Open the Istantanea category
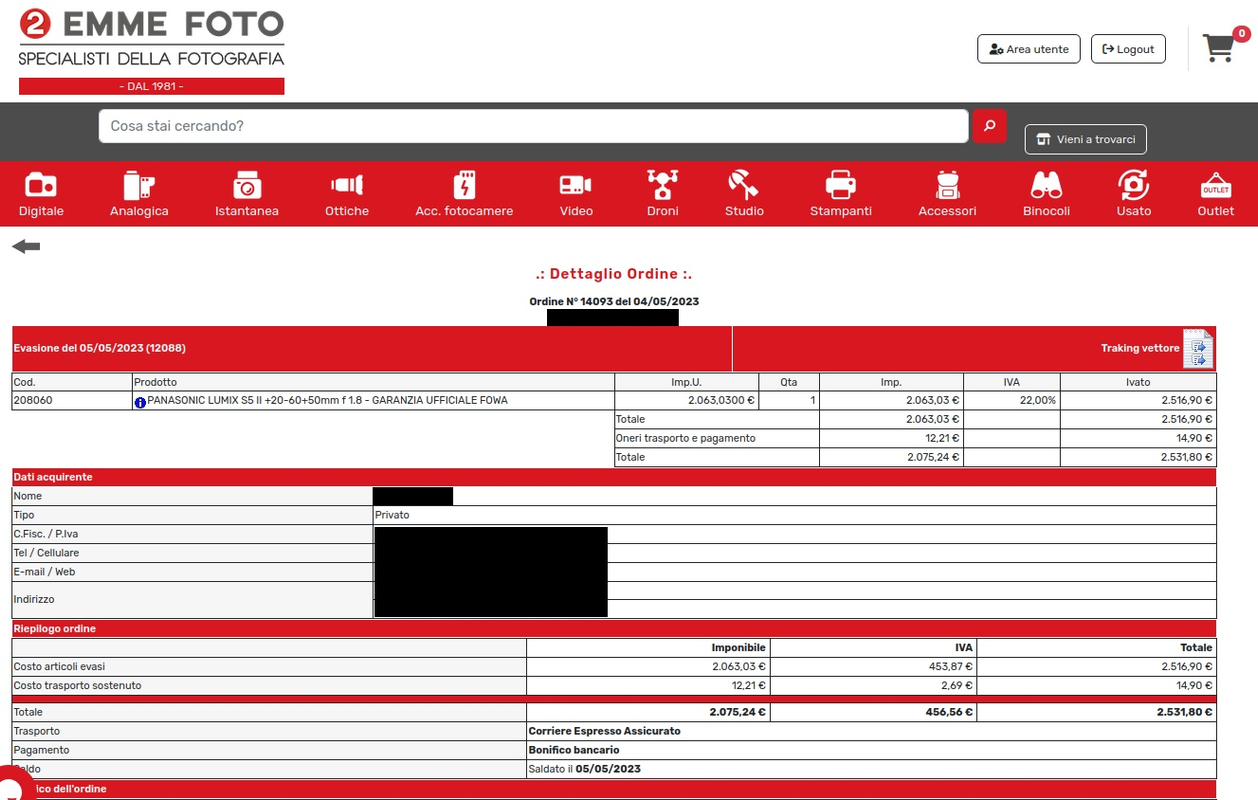 (247, 194)
